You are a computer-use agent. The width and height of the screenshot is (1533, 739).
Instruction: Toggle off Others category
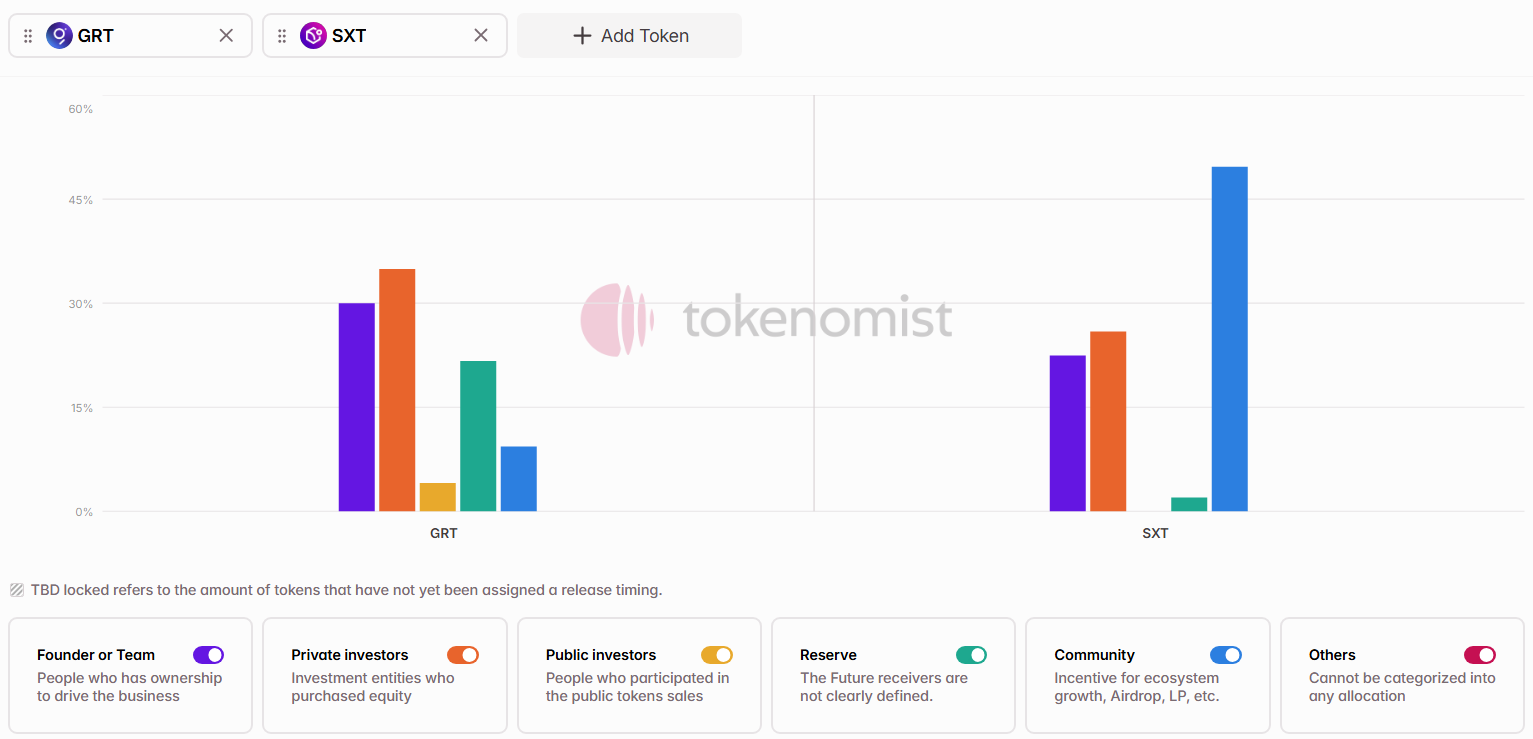click(1480, 655)
